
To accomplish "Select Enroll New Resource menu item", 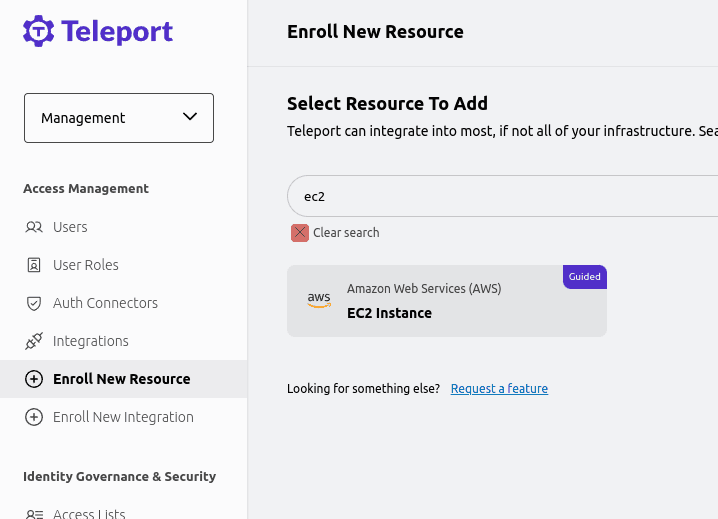I will tap(124, 379).
